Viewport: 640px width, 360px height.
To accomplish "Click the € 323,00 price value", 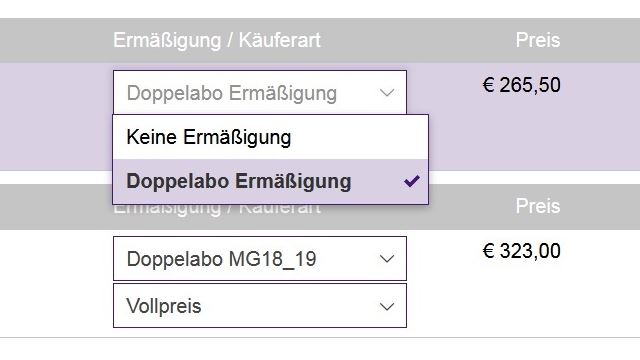I will pyautogui.click(x=522, y=251).
